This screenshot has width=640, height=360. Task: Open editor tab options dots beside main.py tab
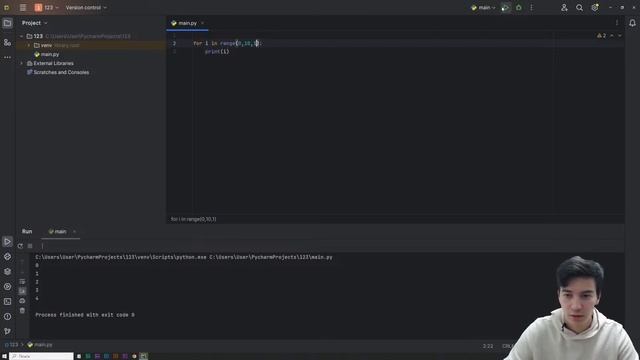click(617, 23)
